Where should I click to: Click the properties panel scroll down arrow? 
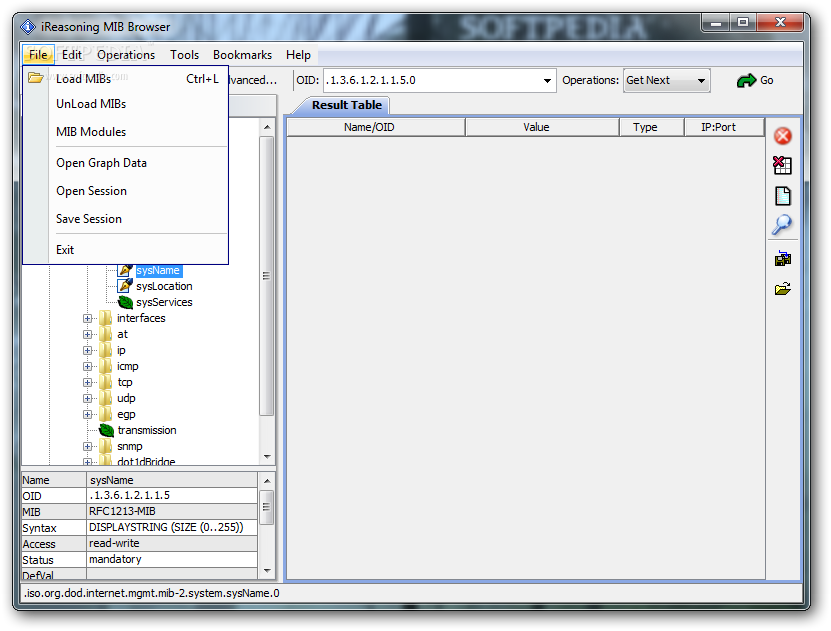[x=267, y=571]
